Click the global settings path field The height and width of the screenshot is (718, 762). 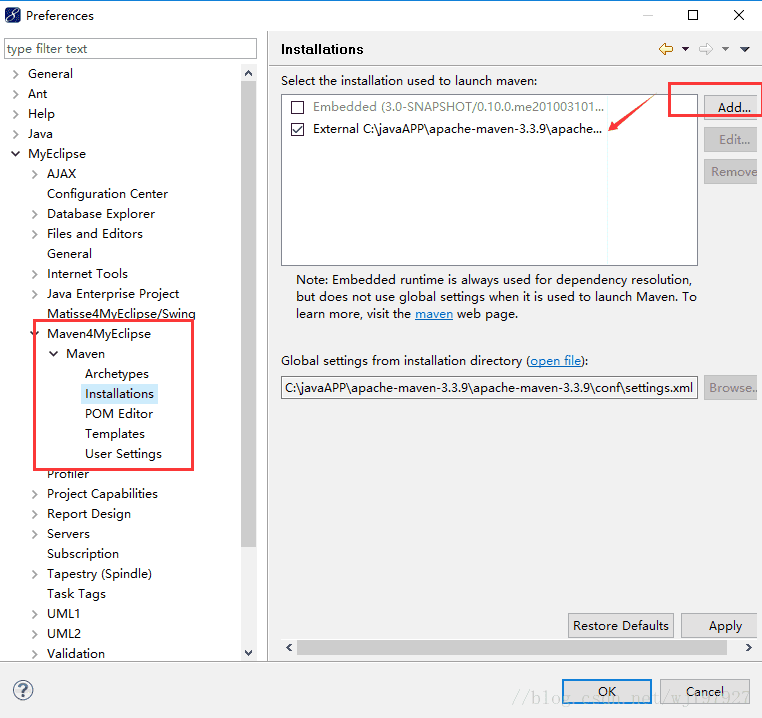[x=489, y=387]
